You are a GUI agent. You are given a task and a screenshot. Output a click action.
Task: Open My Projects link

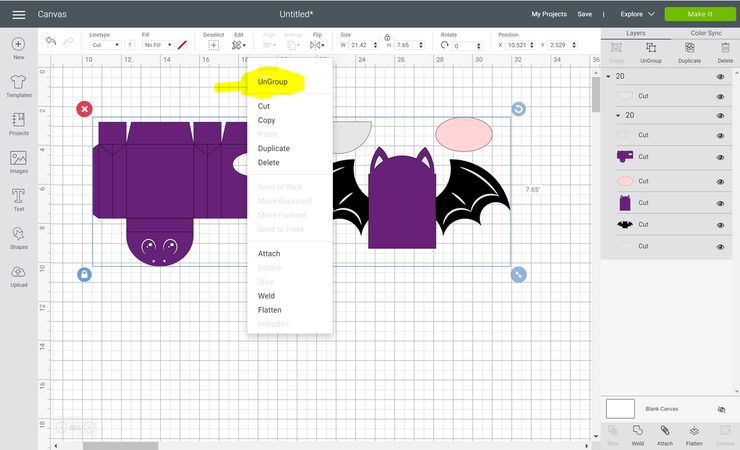[549, 14]
